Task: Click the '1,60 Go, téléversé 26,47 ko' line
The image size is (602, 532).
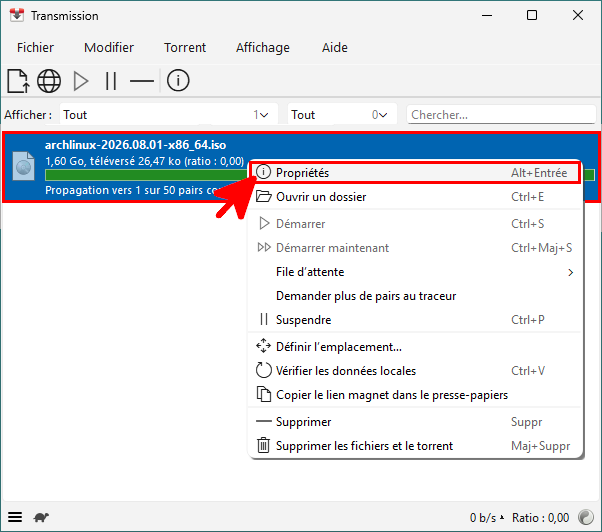Action: pos(144,161)
